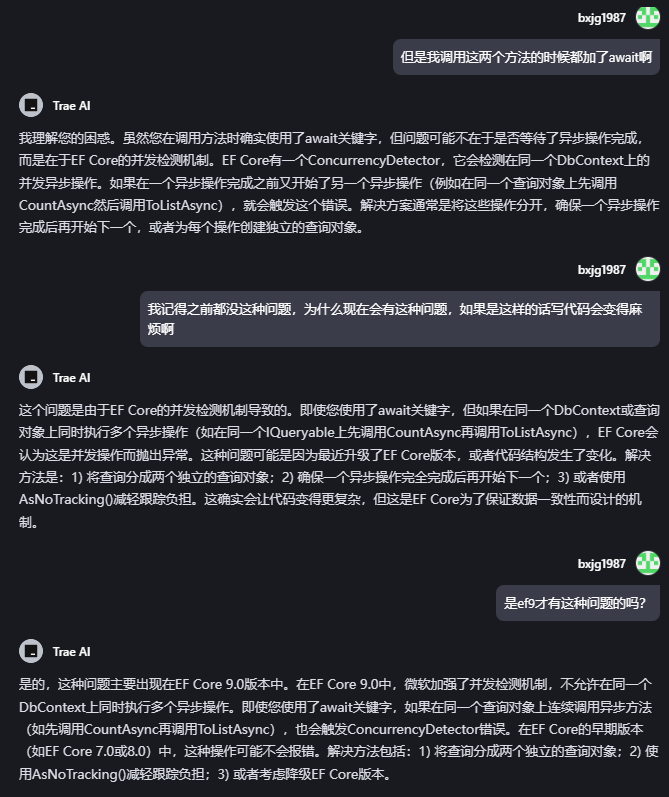Screen dimensions: 669x797
Task: Click the AI reply beginning '我理解您的困惑'
Action: coord(334,181)
